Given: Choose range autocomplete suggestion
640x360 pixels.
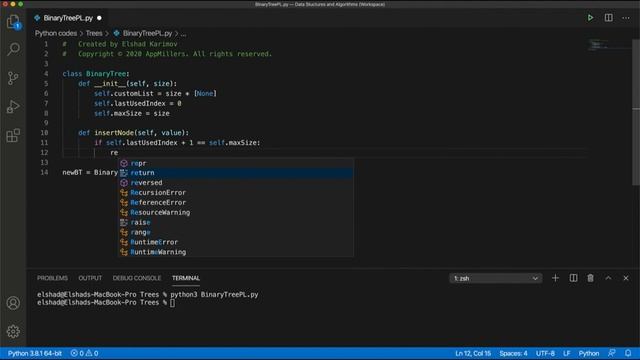Looking at the screenshot, I should 236,232.
